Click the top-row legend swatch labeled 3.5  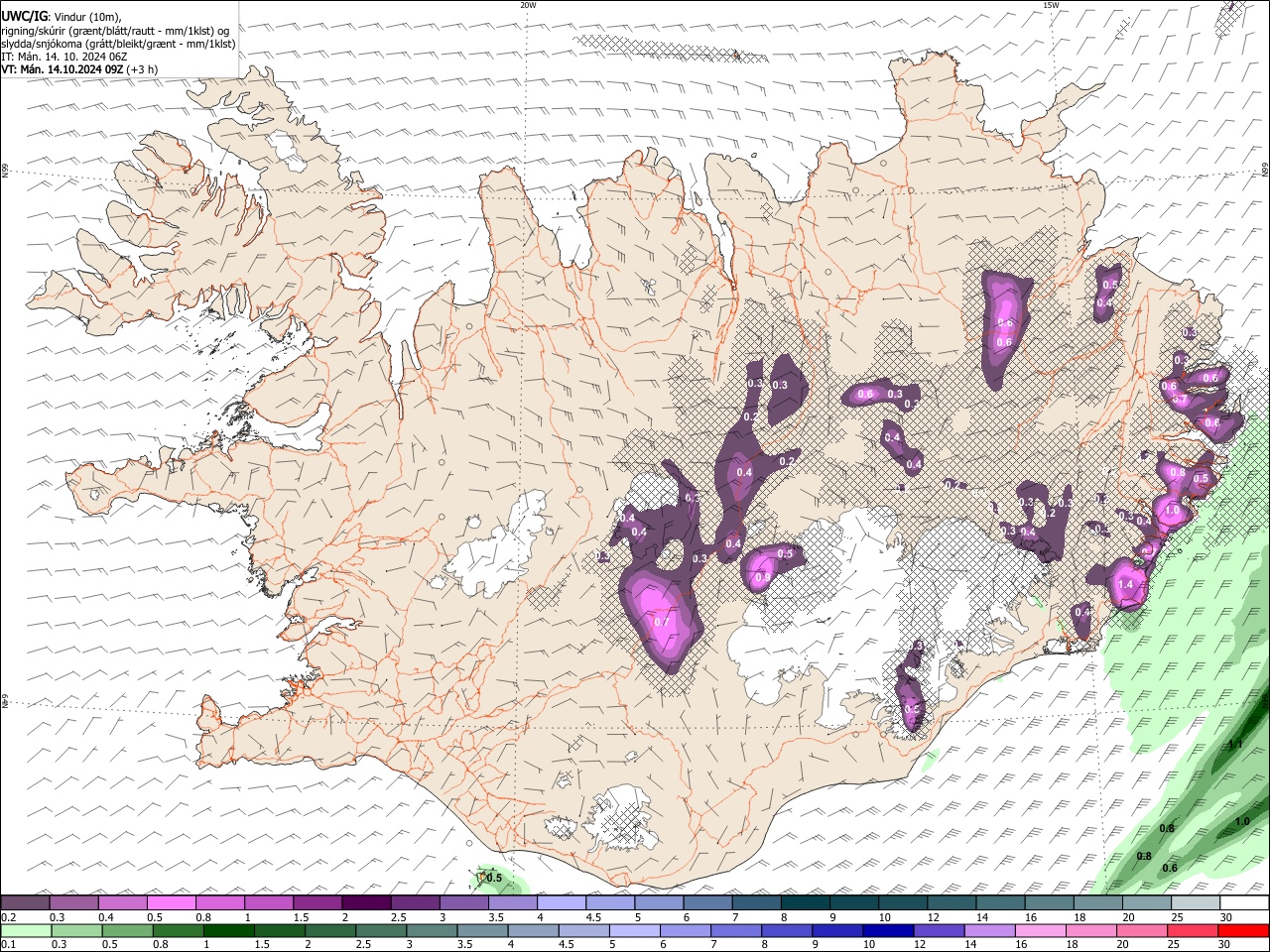[513, 903]
